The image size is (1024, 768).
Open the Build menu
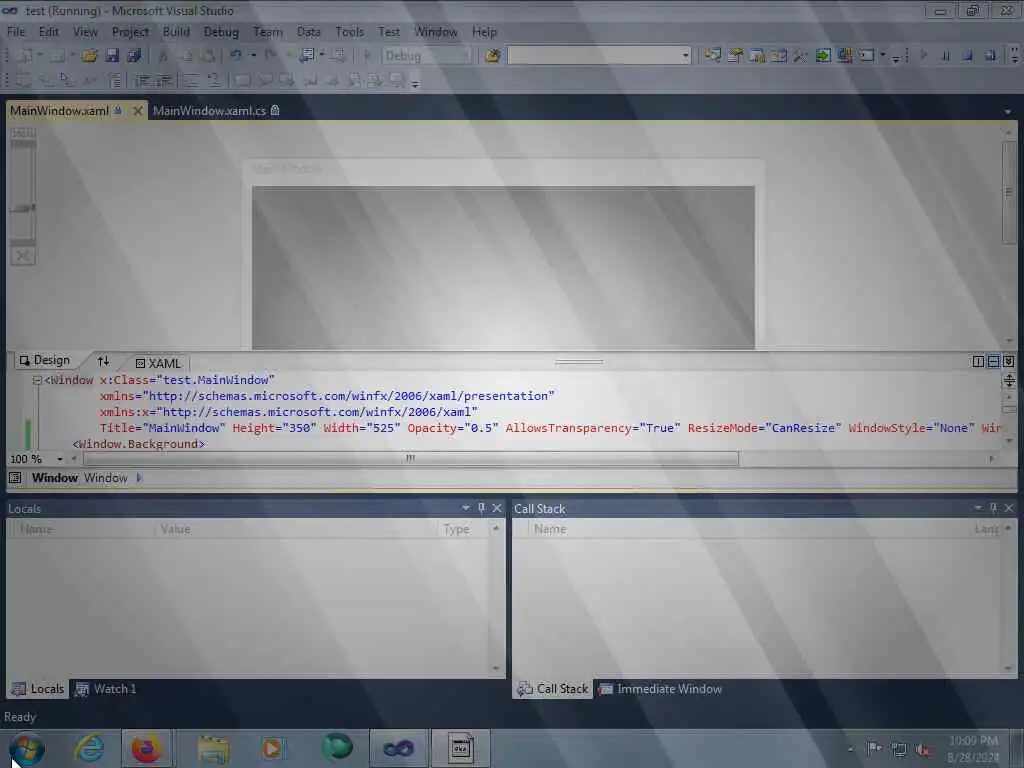pos(176,32)
